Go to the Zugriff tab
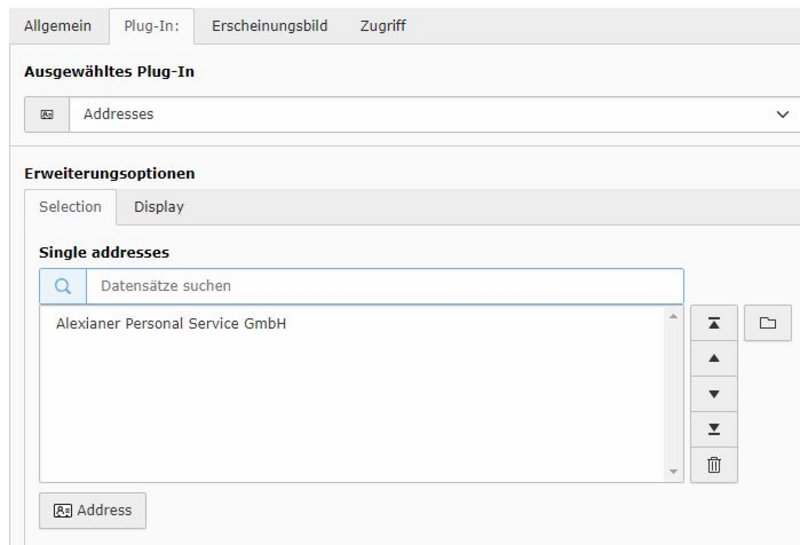Image resolution: width=800 pixels, height=545 pixels. 383,26
